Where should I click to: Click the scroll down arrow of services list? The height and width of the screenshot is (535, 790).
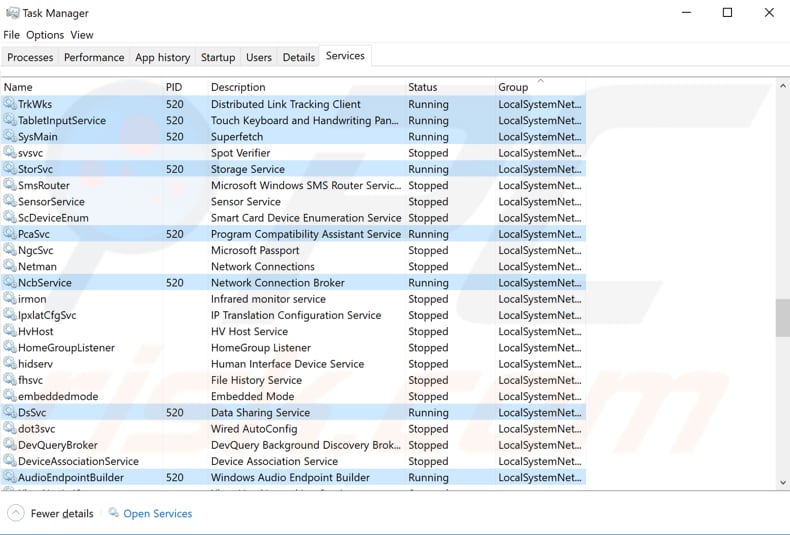tap(782, 483)
